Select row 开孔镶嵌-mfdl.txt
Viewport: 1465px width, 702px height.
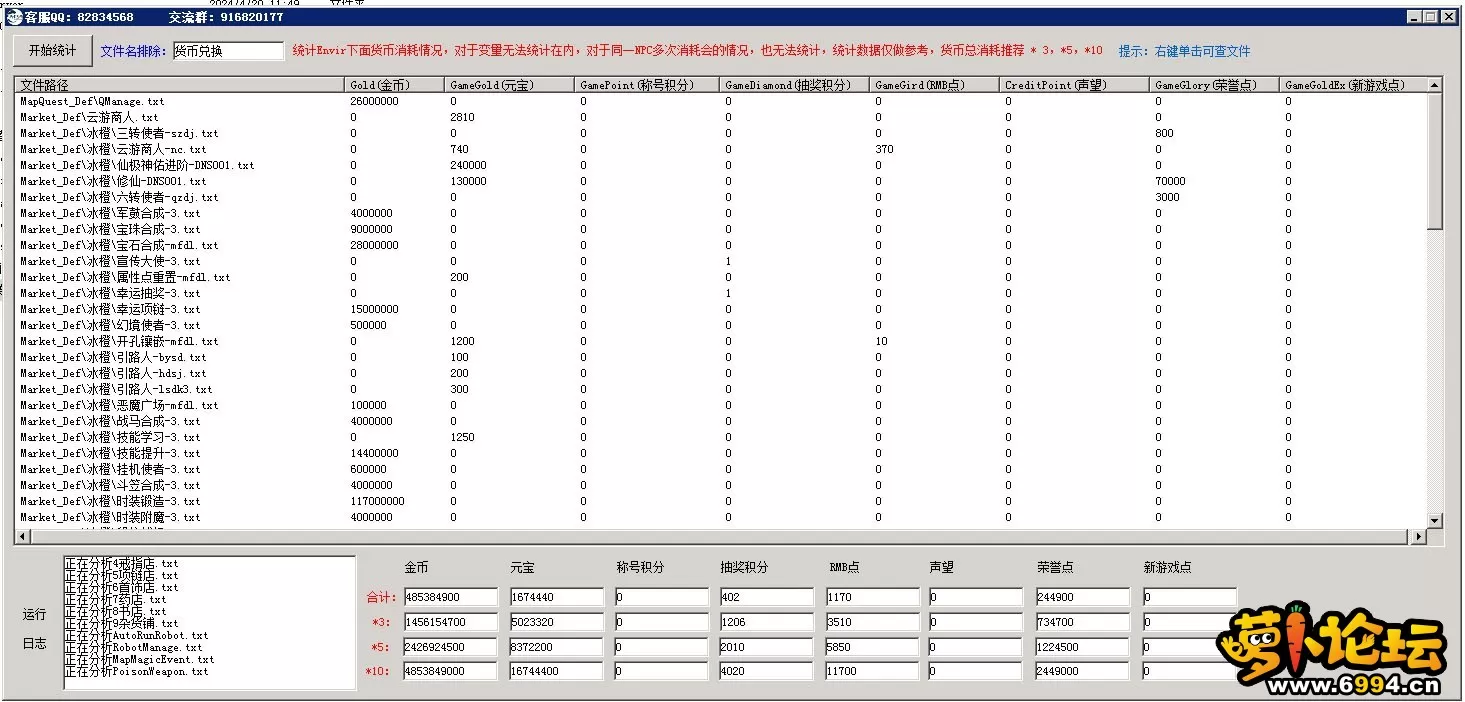point(721,341)
